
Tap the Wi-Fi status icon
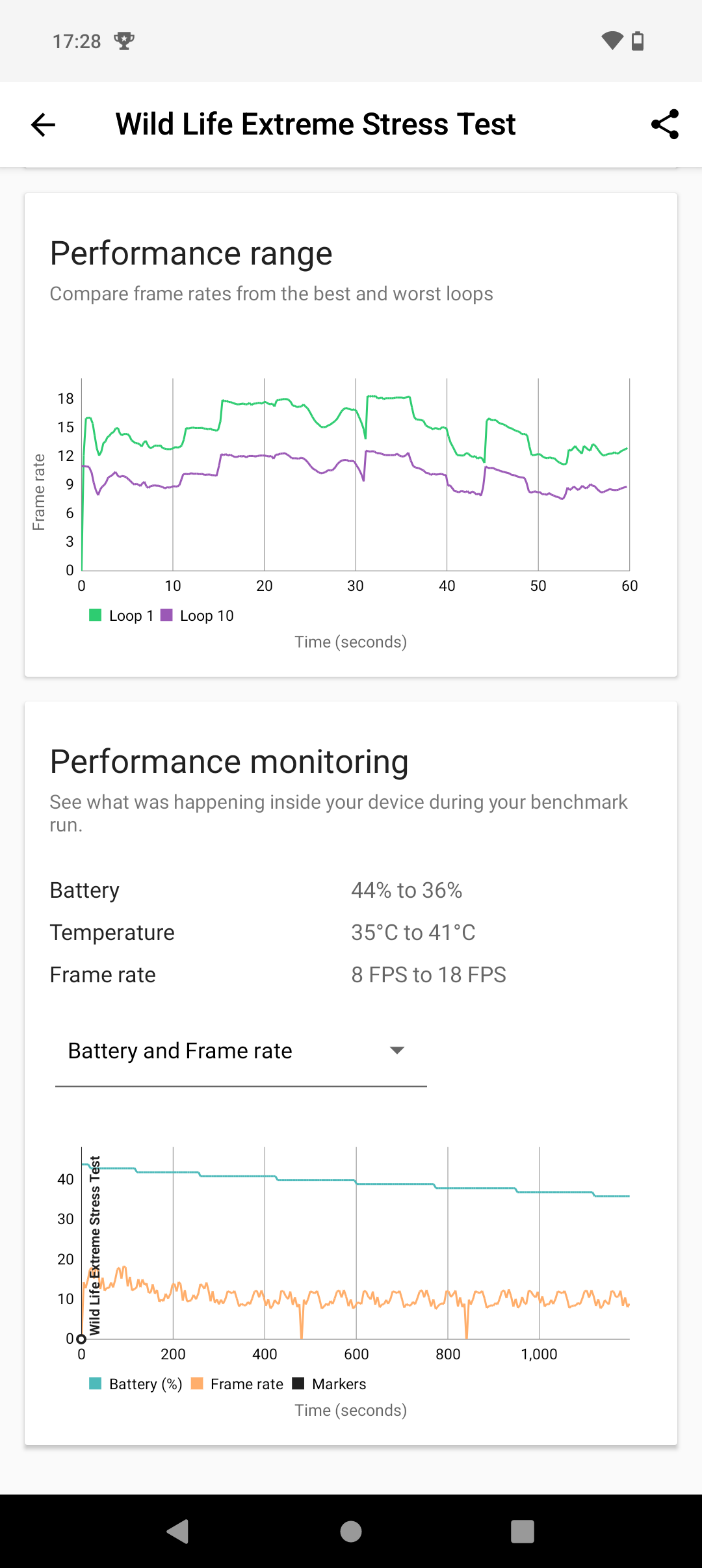[x=612, y=41]
